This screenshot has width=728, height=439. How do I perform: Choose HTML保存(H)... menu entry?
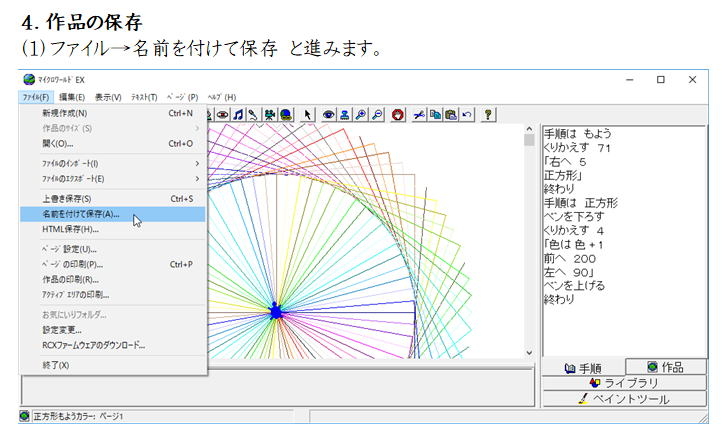(x=113, y=230)
